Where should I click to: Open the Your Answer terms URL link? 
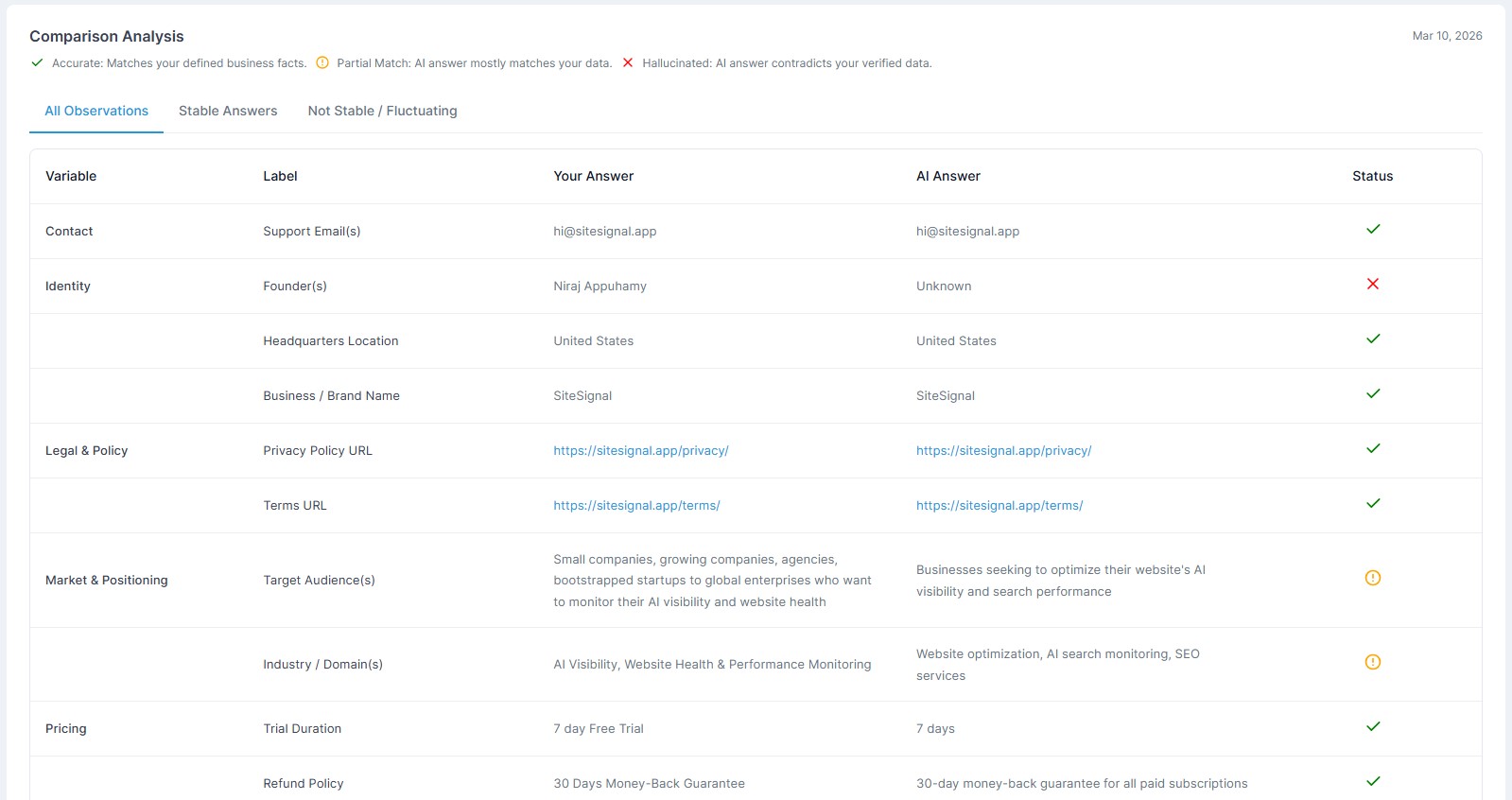tap(636, 505)
